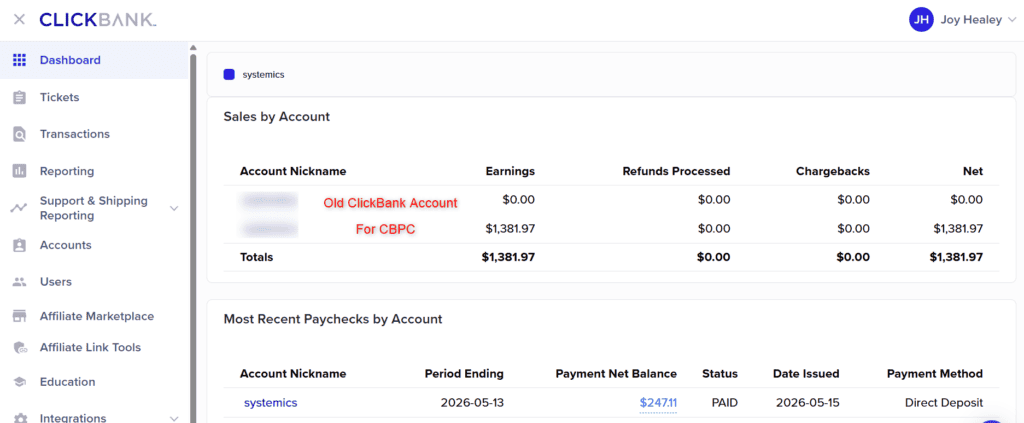Image resolution: width=1024 pixels, height=423 pixels.
Task: Expand Support & Shipping Reporting chevron
Action: coord(174,208)
